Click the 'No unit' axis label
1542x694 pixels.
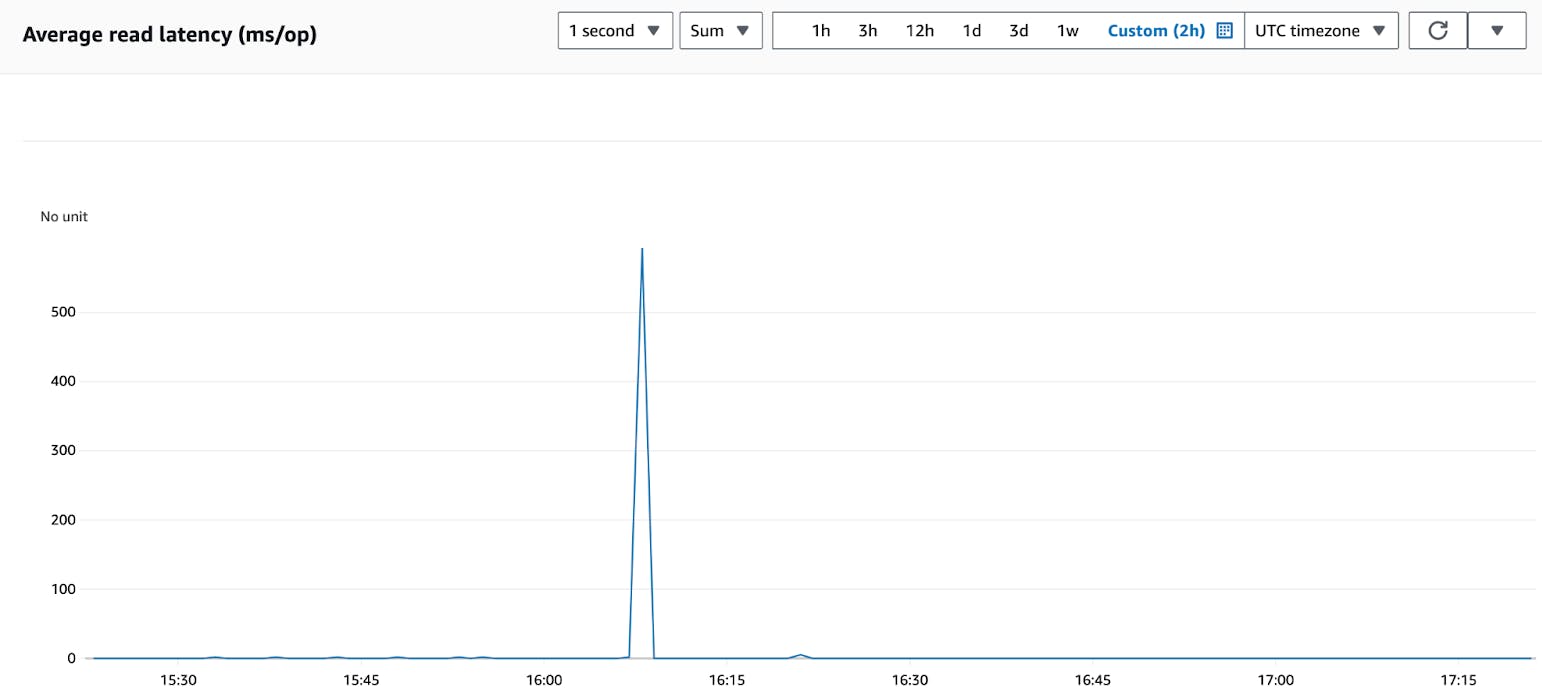click(x=64, y=216)
